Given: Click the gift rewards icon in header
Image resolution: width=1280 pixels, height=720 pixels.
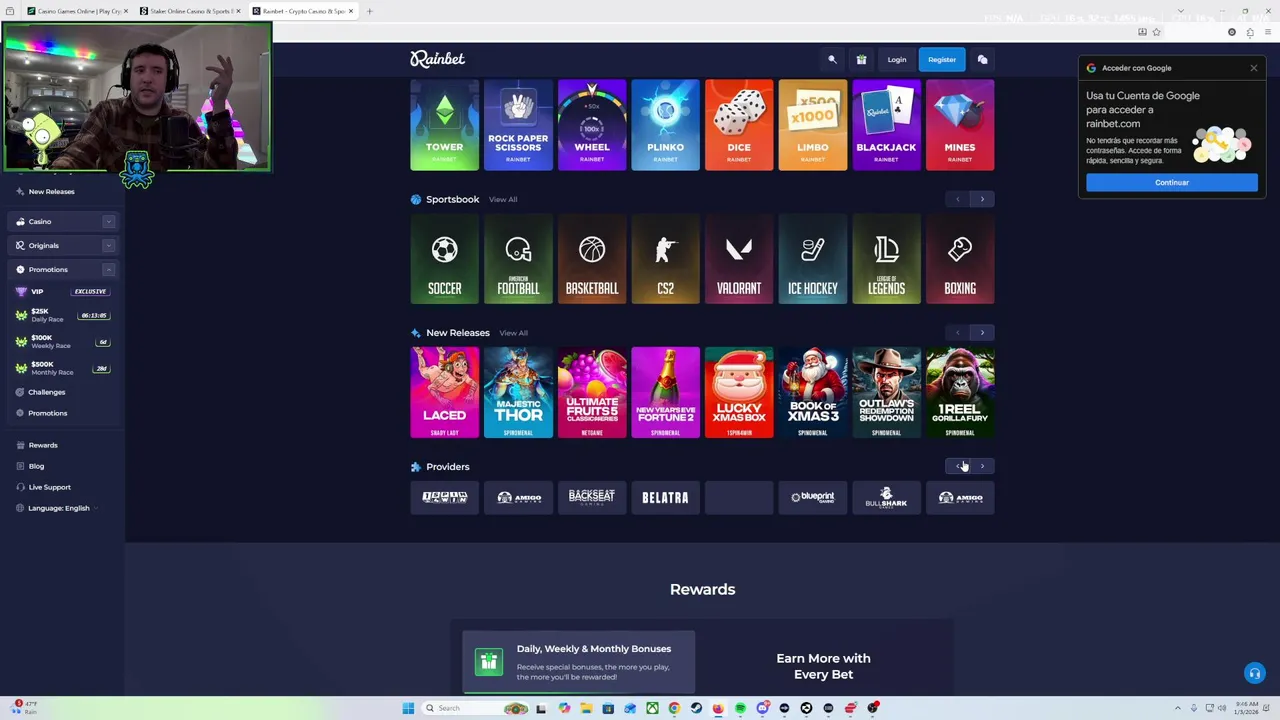Looking at the screenshot, I should point(861,59).
